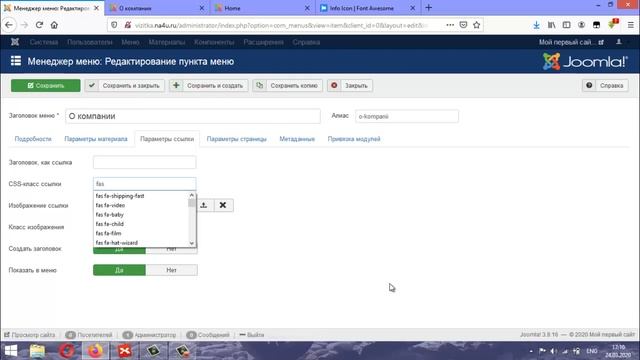Screen dimensions: 640x360
Task: Bookmark this page with star icon
Action: click(476, 25)
